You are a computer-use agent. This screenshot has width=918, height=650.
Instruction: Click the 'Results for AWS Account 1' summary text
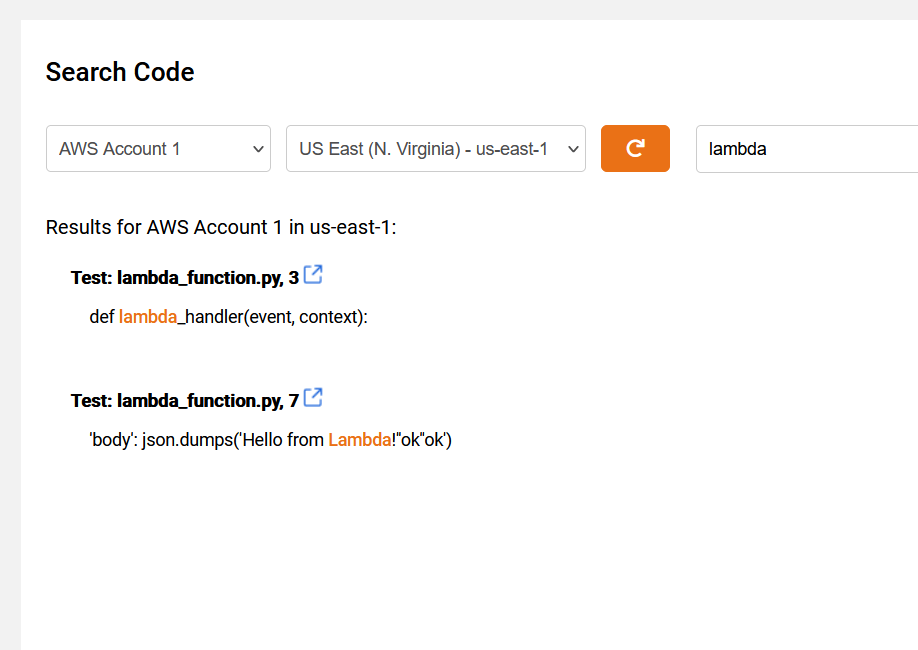[x=221, y=227]
